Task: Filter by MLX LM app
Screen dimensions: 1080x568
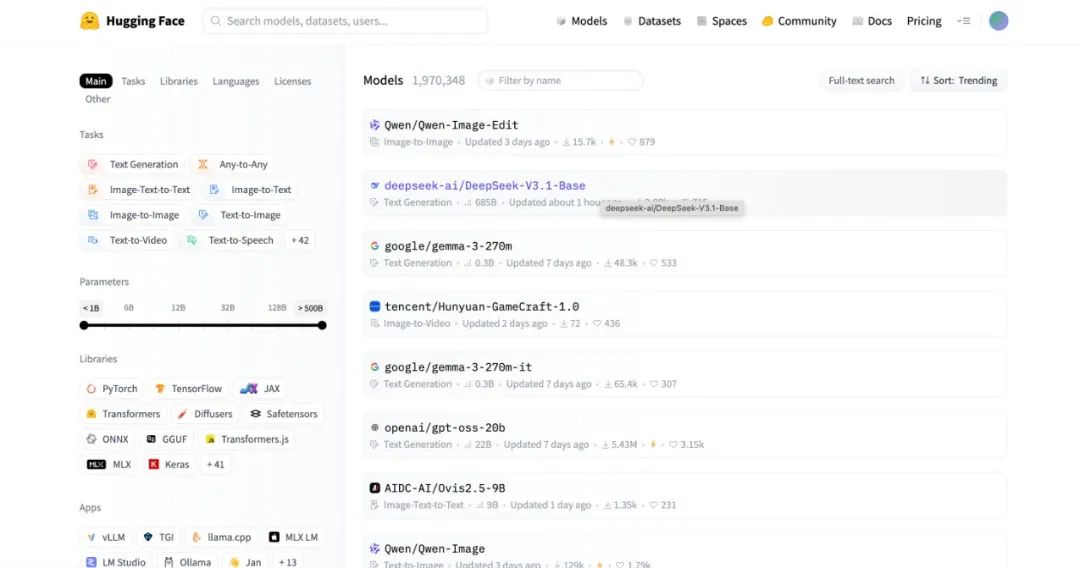Action: click(x=293, y=538)
